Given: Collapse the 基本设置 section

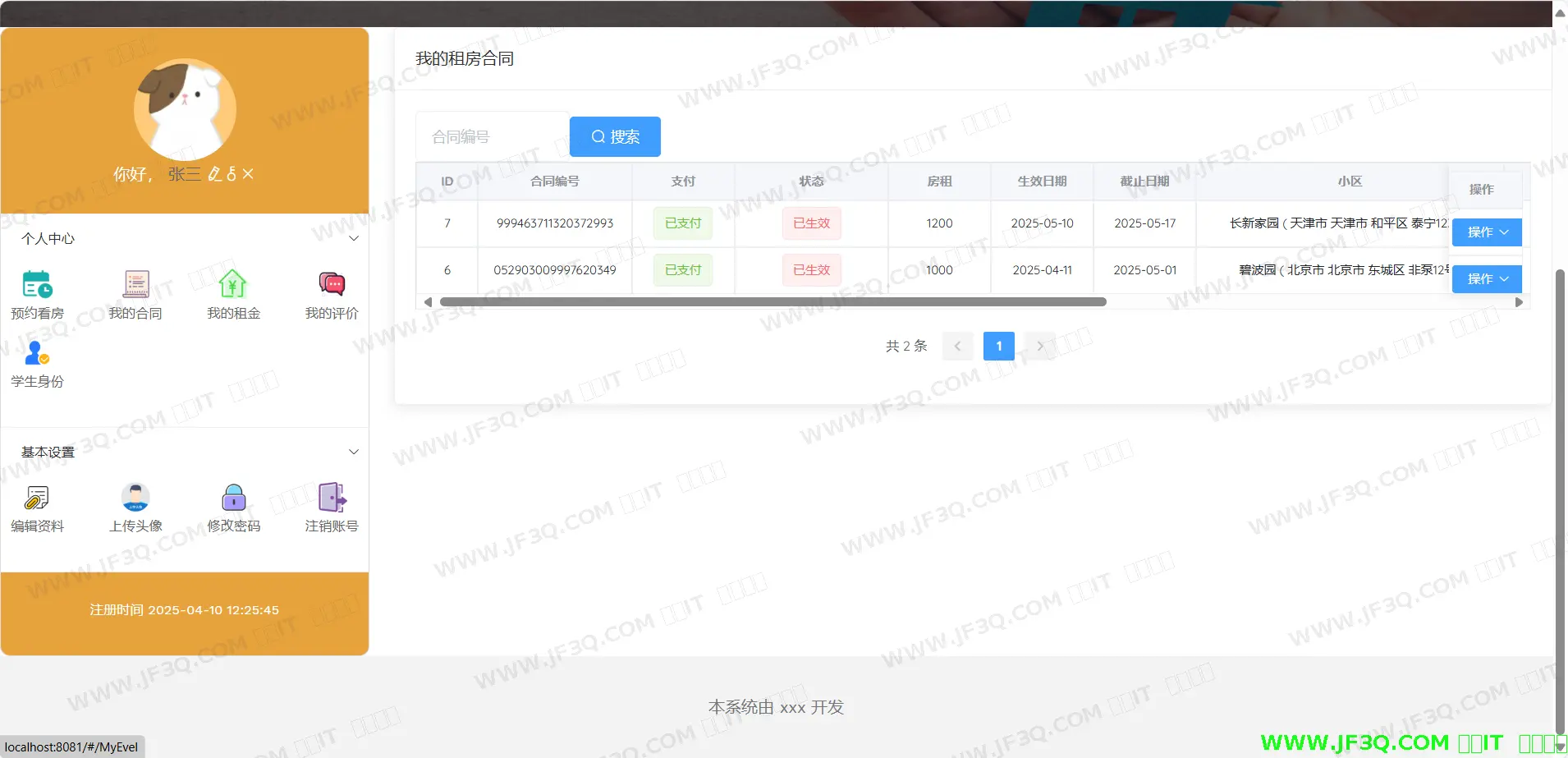Looking at the screenshot, I should pyautogui.click(x=354, y=453).
